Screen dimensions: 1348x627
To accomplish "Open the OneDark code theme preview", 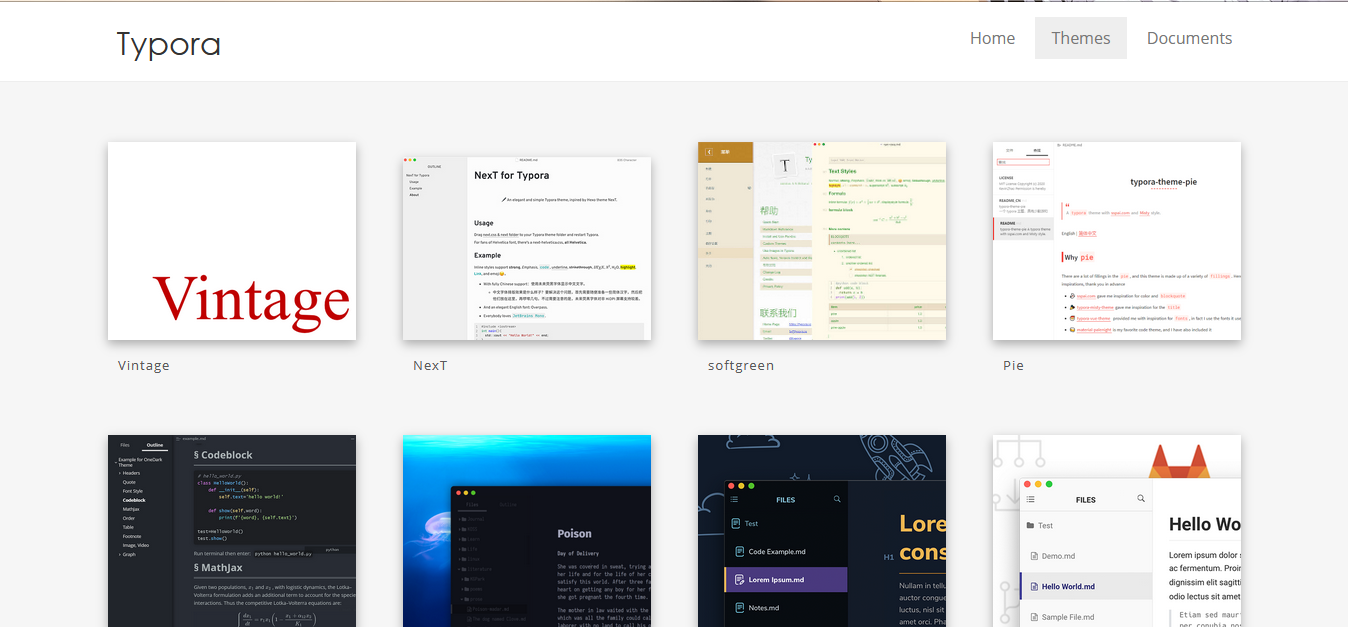I will [231, 530].
